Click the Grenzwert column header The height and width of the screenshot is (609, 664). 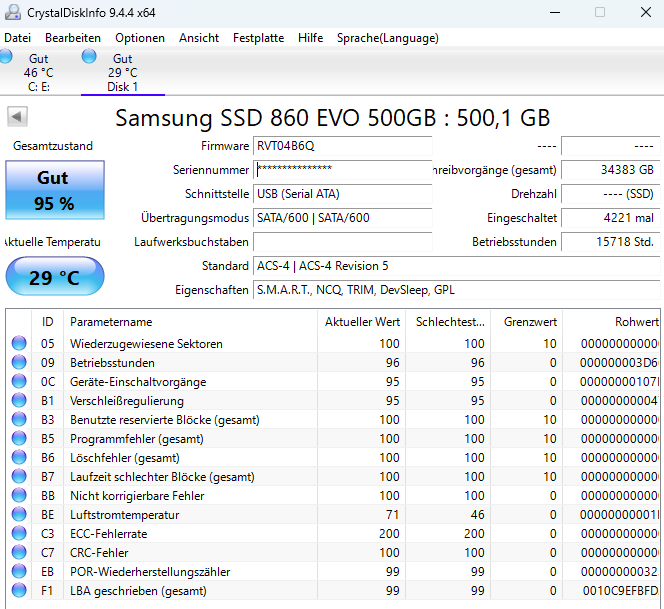coord(526,322)
